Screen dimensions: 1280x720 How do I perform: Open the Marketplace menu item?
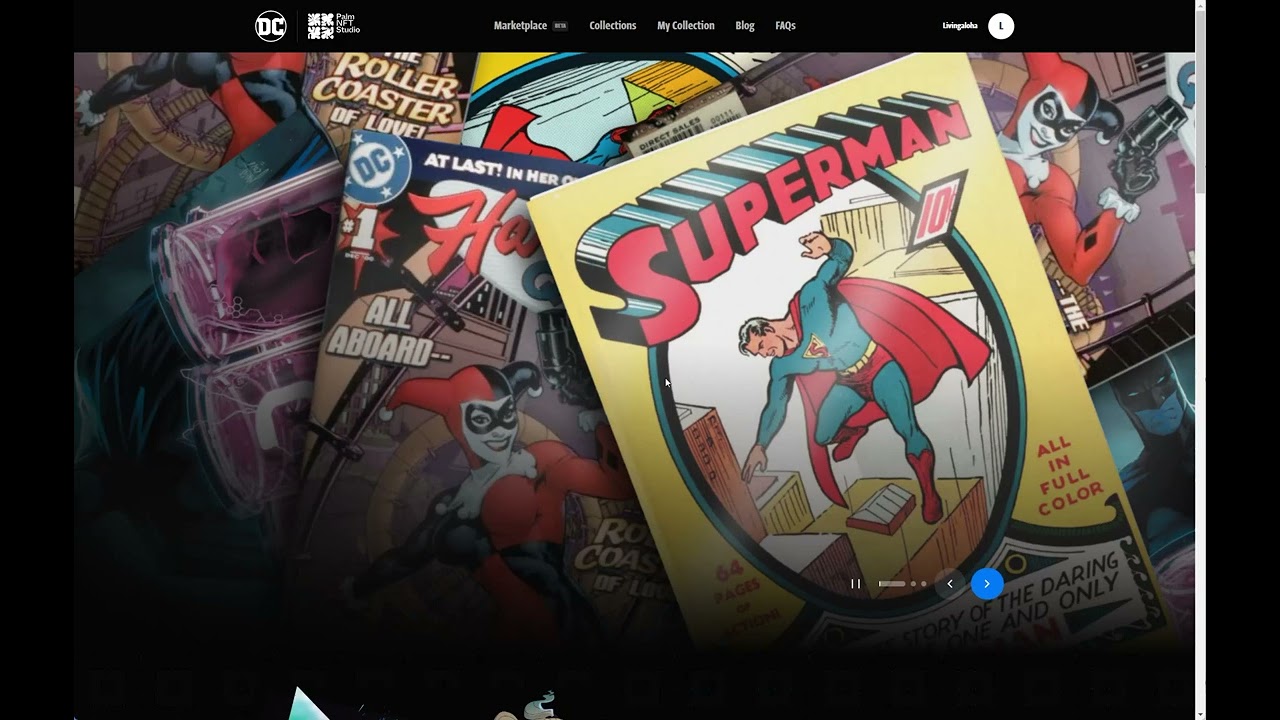pos(520,26)
